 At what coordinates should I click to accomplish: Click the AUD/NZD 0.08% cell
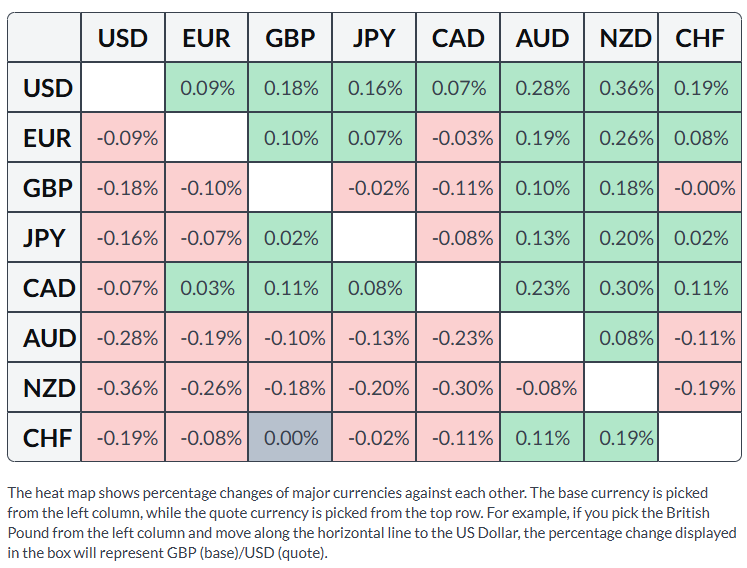point(621,338)
